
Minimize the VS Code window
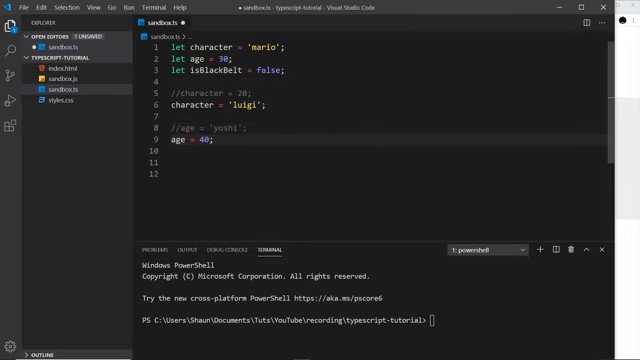pyautogui.click(x=559, y=7)
